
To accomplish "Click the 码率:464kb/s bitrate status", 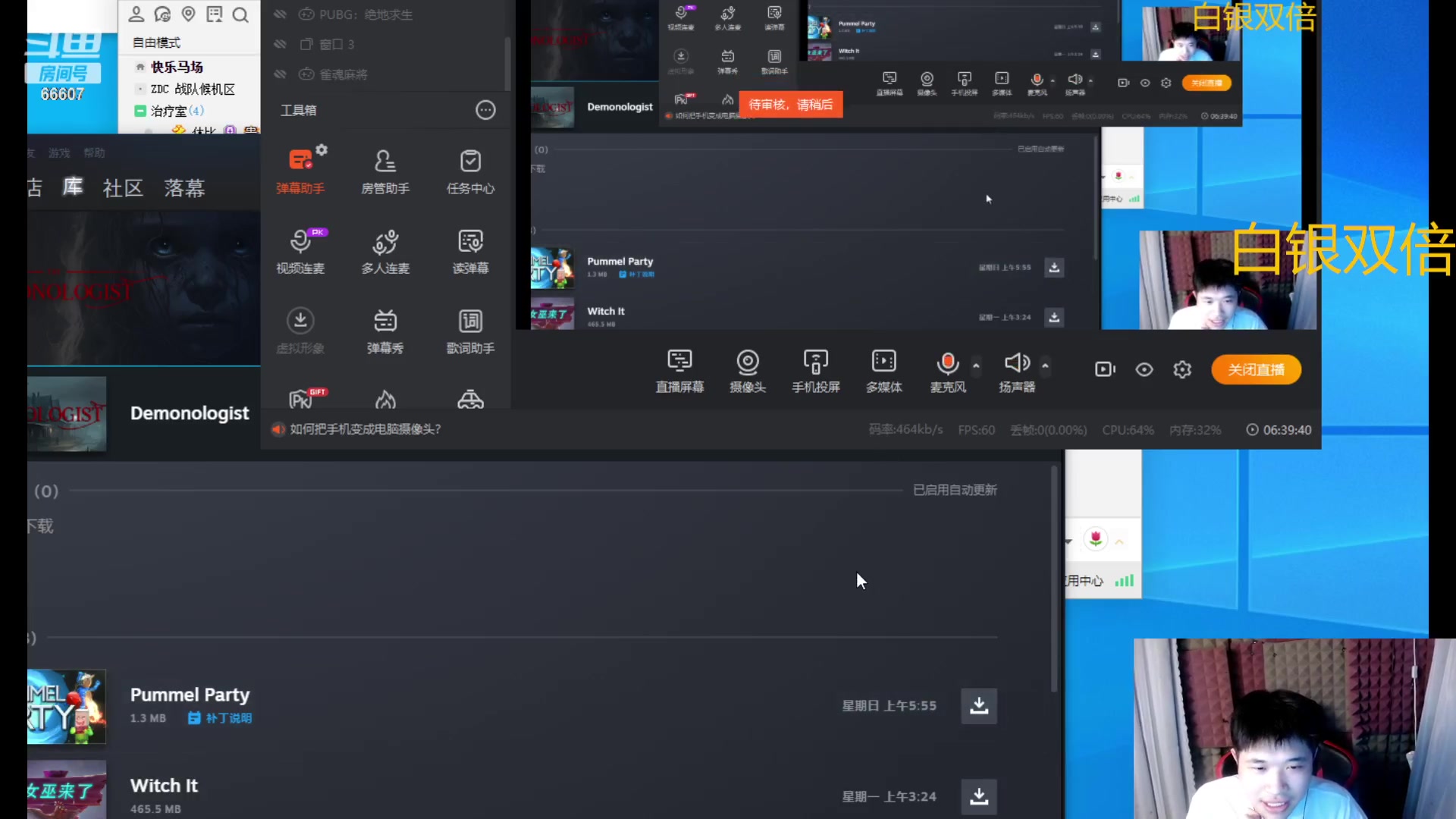I will (x=905, y=430).
